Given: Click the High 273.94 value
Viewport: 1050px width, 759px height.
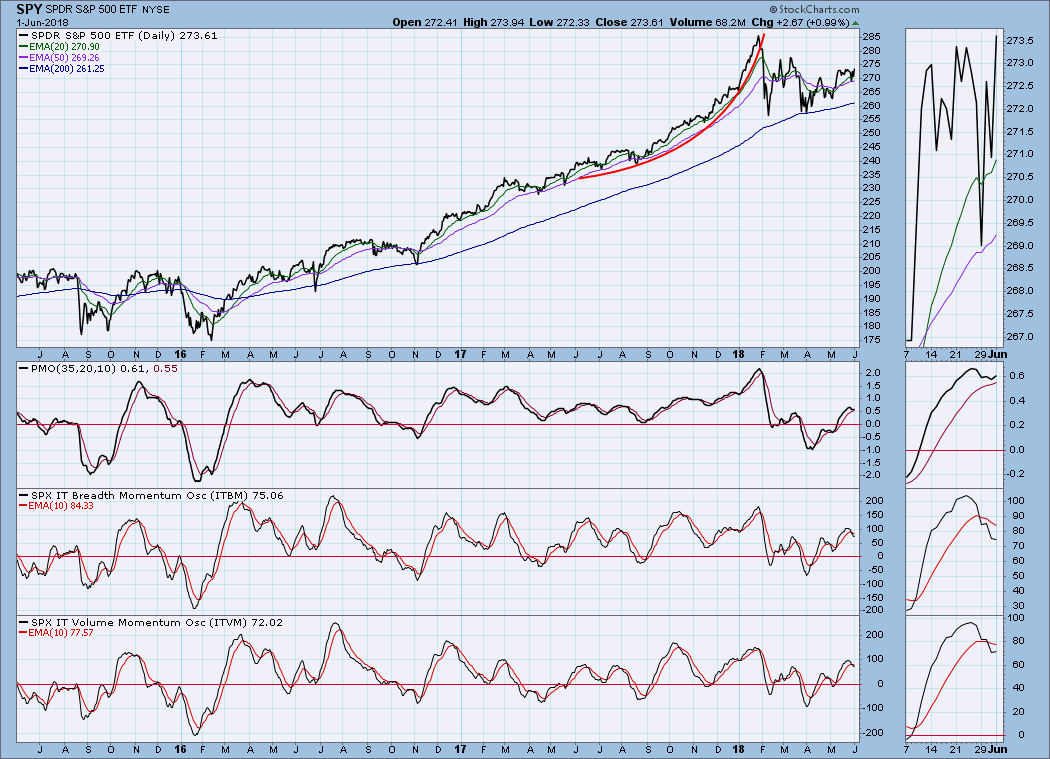Looking at the screenshot, I should click(x=494, y=22).
